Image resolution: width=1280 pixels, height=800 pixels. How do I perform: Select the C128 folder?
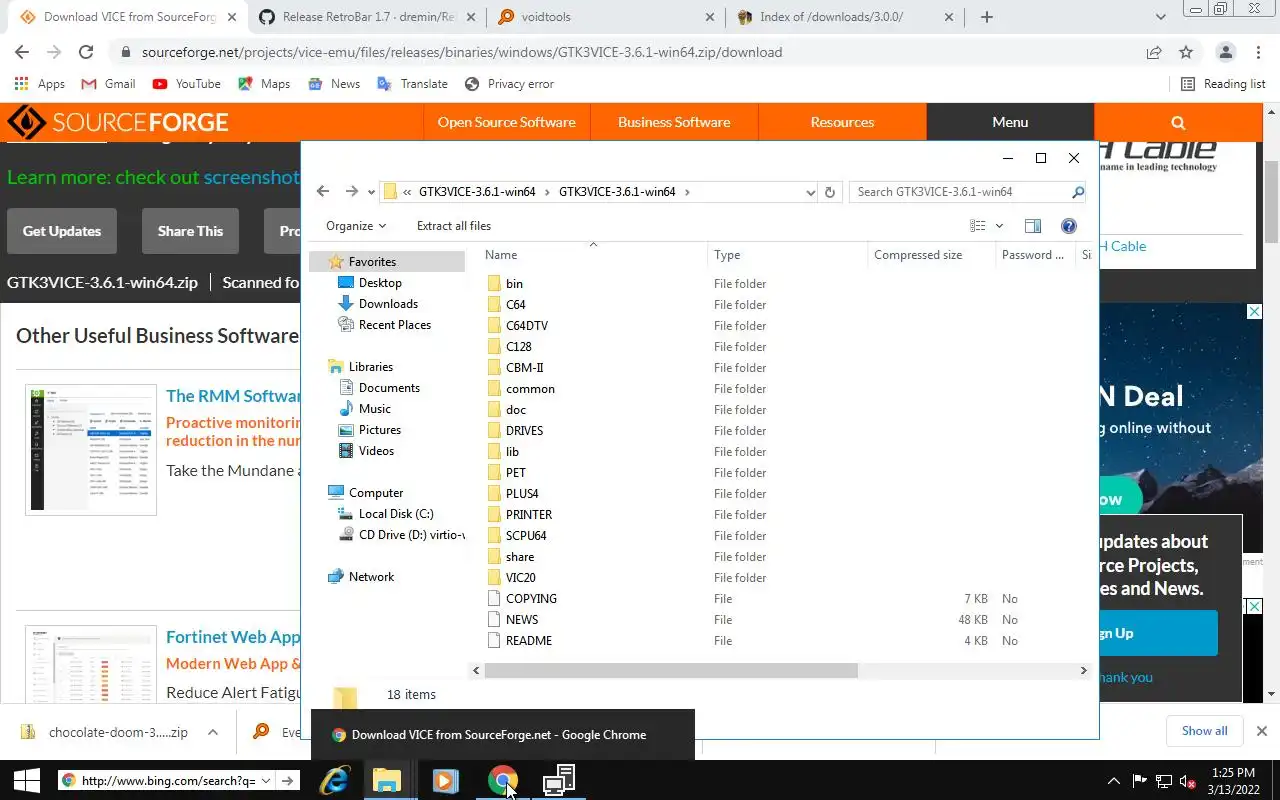(x=518, y=347)
